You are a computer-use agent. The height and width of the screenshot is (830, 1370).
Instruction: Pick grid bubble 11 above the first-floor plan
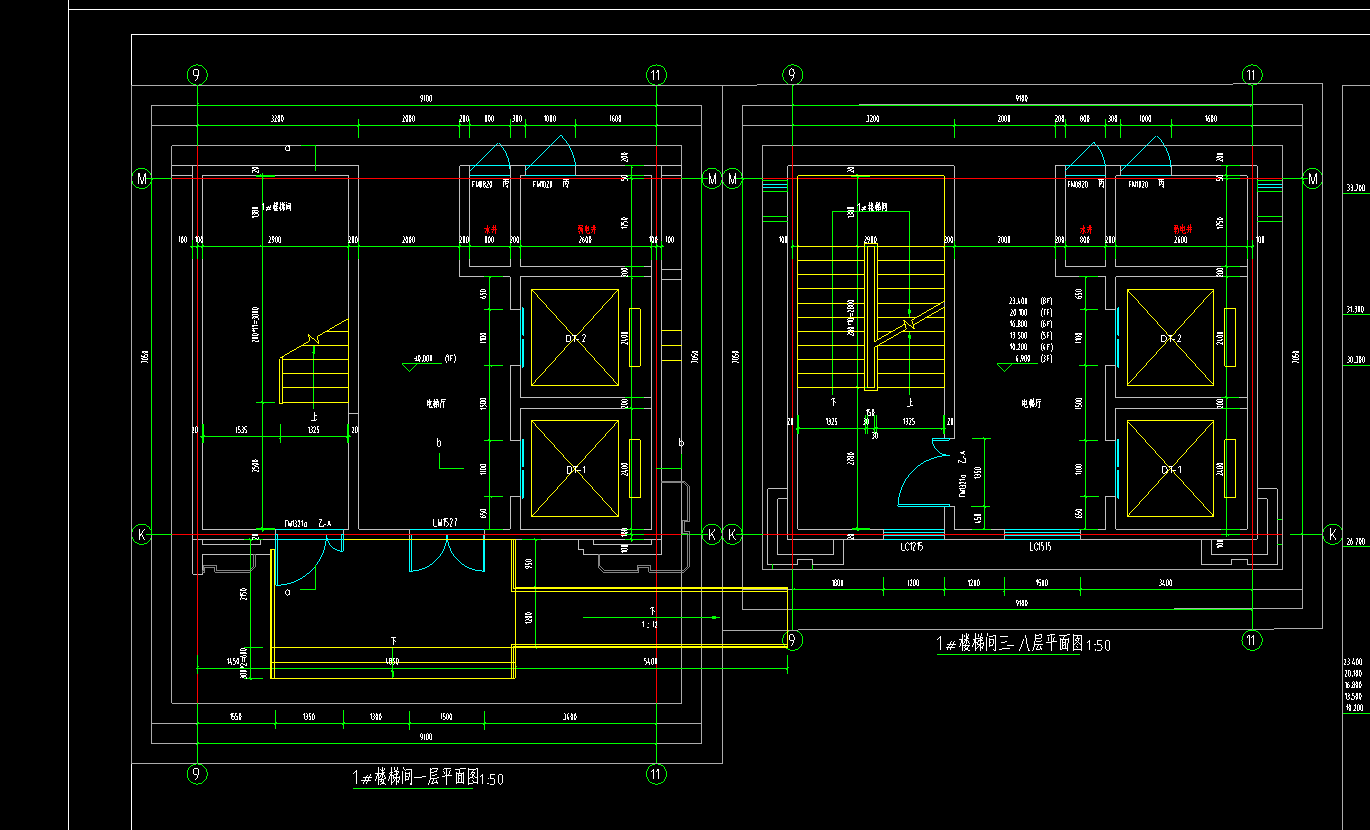coord(655,74)
